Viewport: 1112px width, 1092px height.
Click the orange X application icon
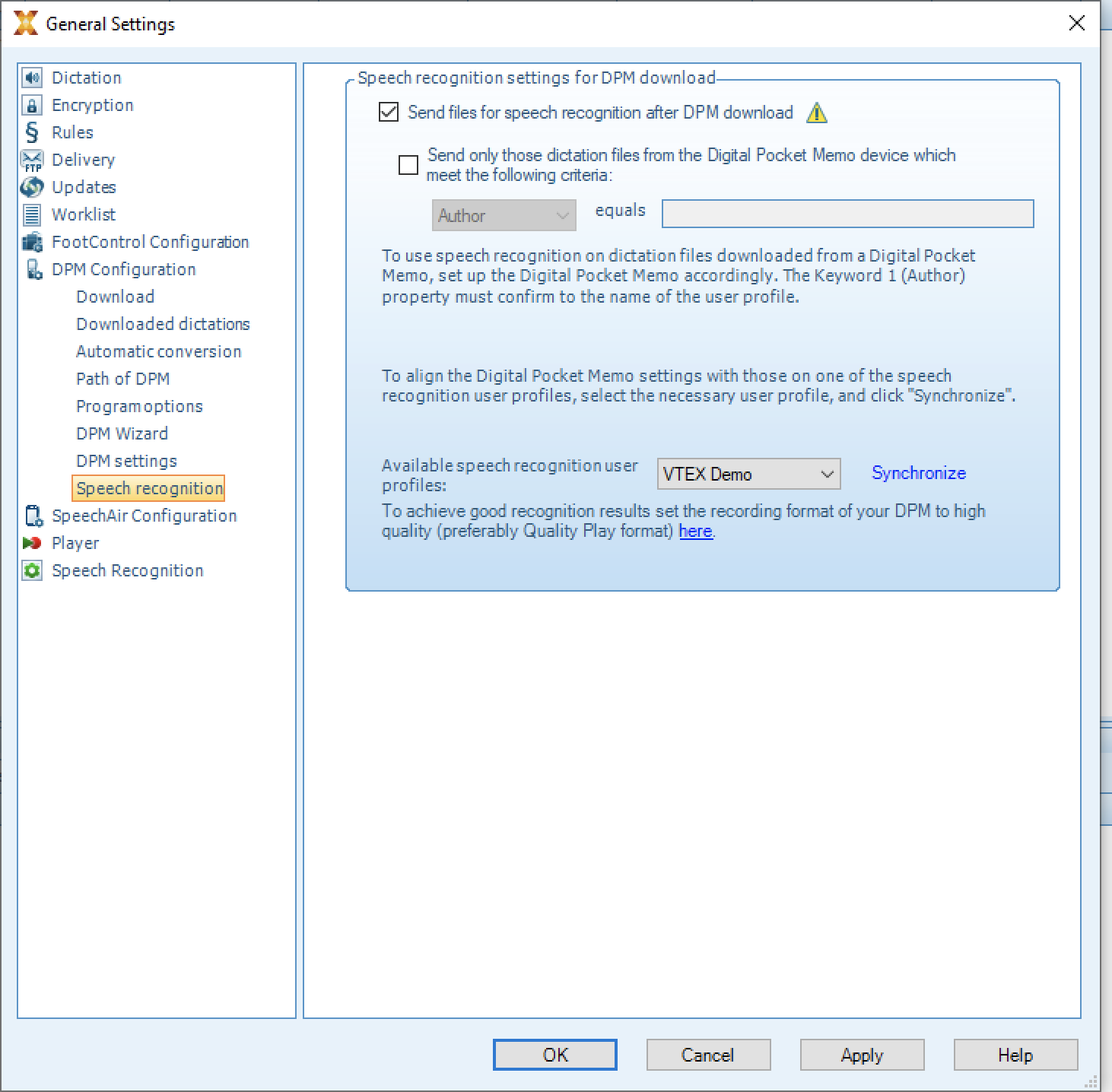(25, 24)
